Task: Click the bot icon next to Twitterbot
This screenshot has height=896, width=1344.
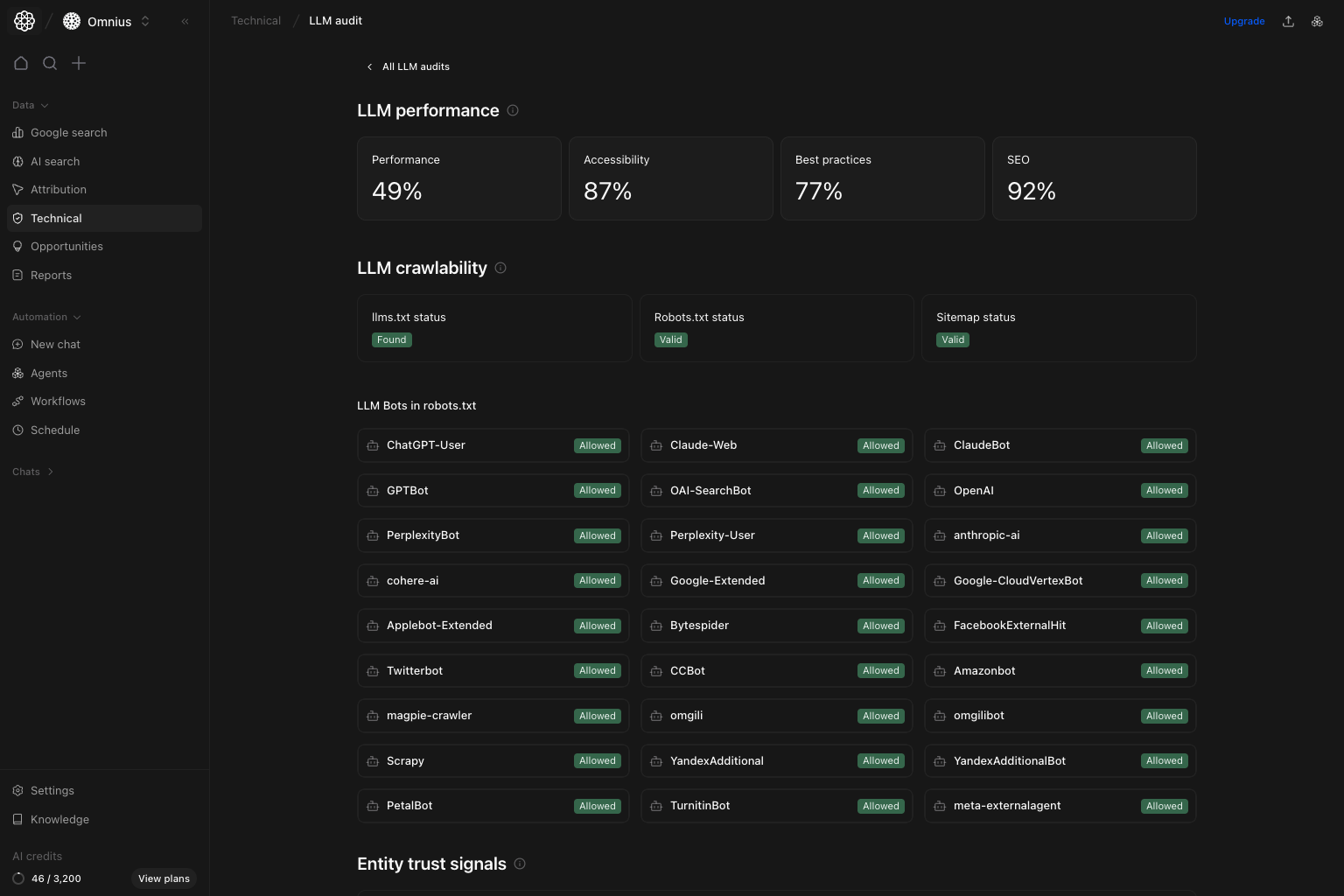Action: [x=373, y=671]
